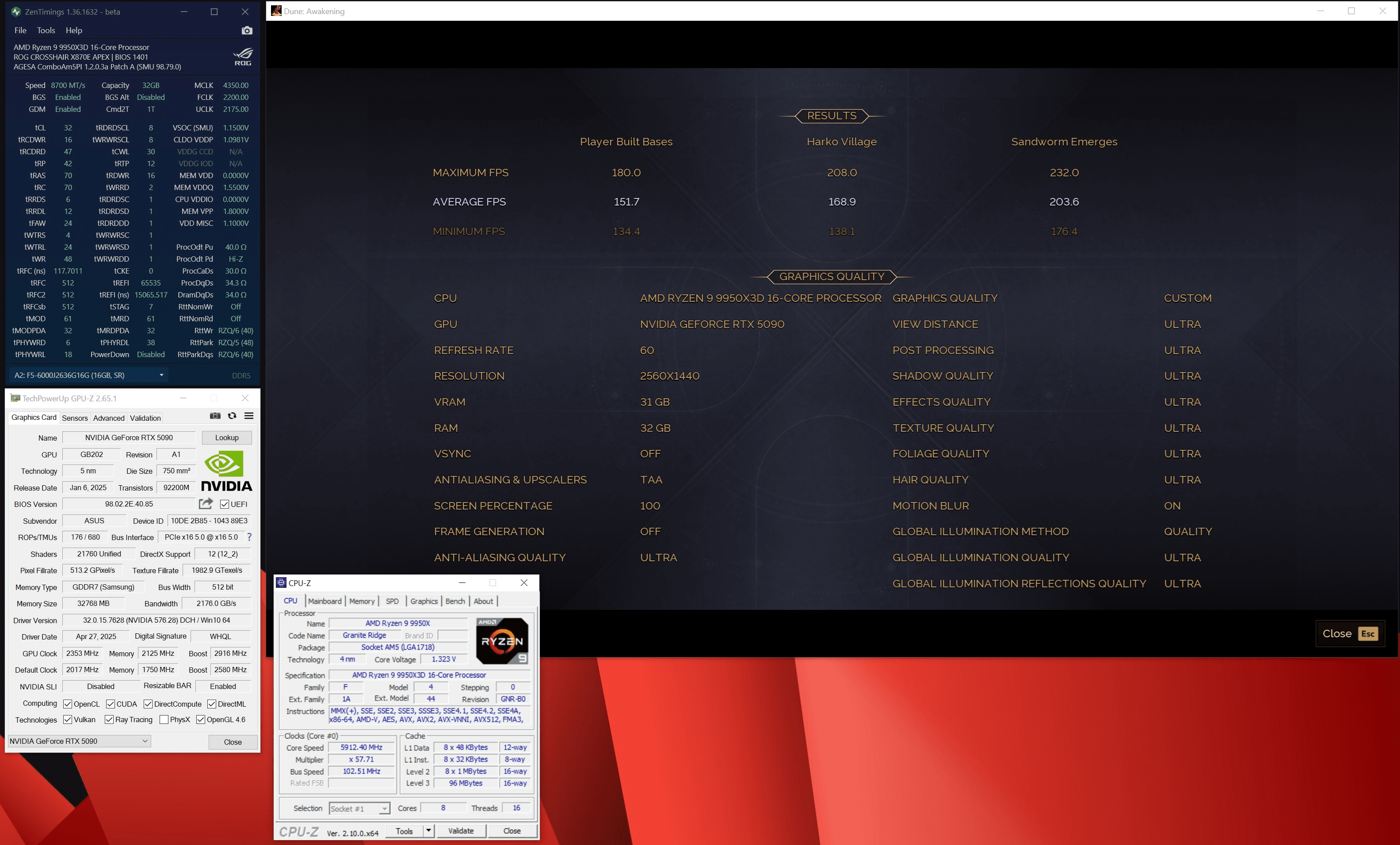The width and height of the screenshot is (1400, 845).
Task: Click the NVIDIA logo in GPU-Z
Action: point(227,471)
